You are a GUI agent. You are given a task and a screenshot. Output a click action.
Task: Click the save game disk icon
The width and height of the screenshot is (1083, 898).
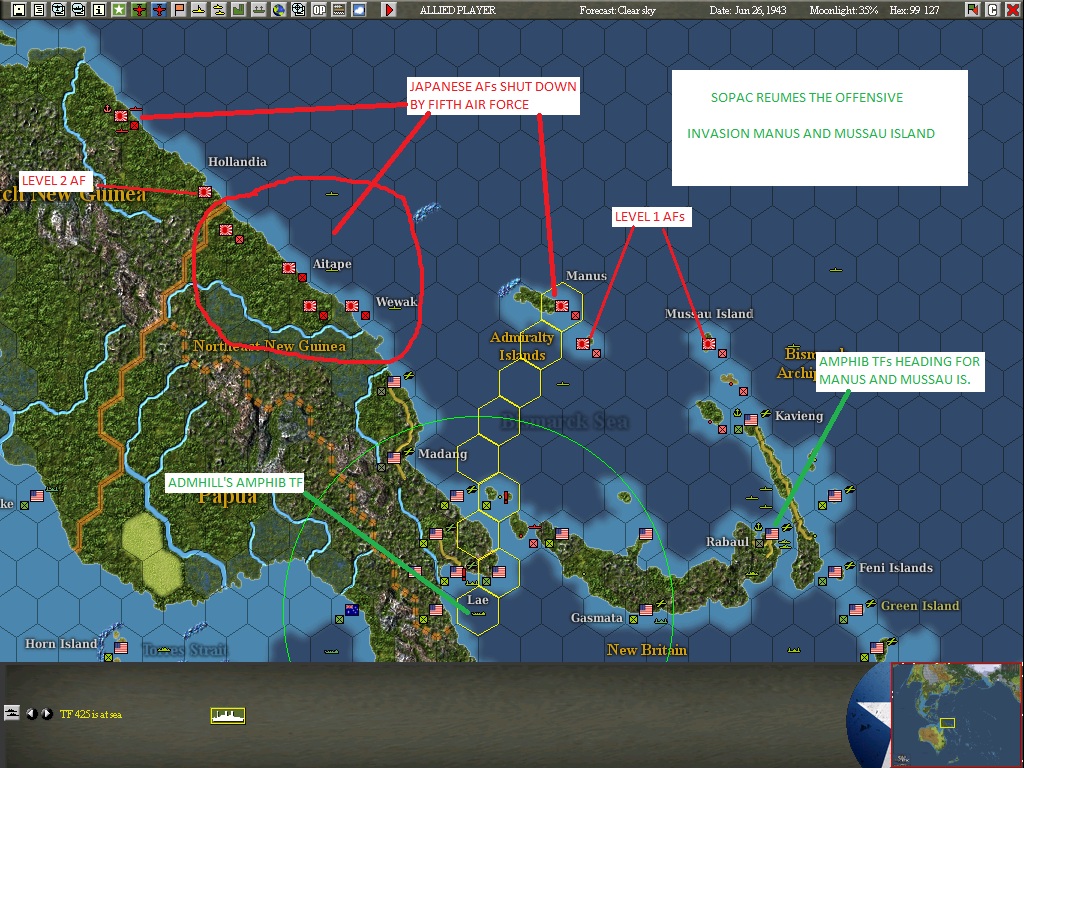[19, 10]
